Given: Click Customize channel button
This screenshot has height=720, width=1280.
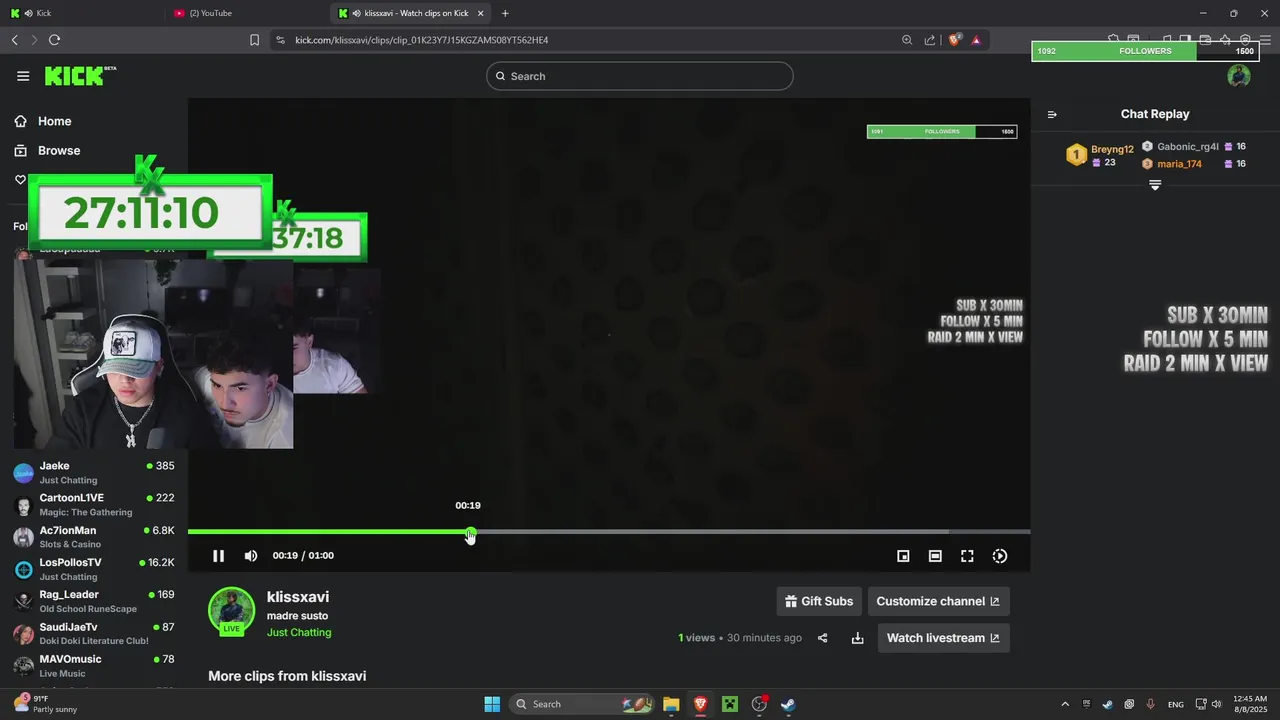Looking at the screenshot, I should pyautogui.click(x=938, y=601).
